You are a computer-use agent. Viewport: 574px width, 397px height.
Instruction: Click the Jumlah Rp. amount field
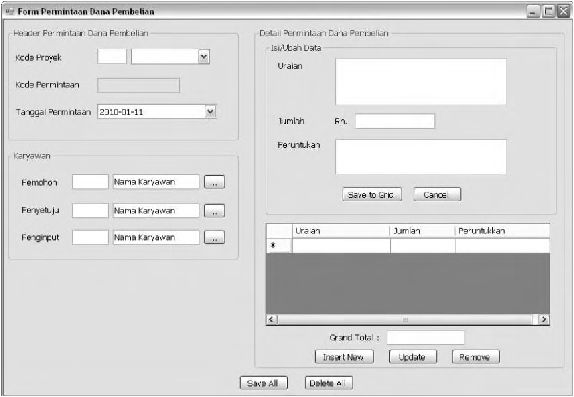(x=395, y=121)
